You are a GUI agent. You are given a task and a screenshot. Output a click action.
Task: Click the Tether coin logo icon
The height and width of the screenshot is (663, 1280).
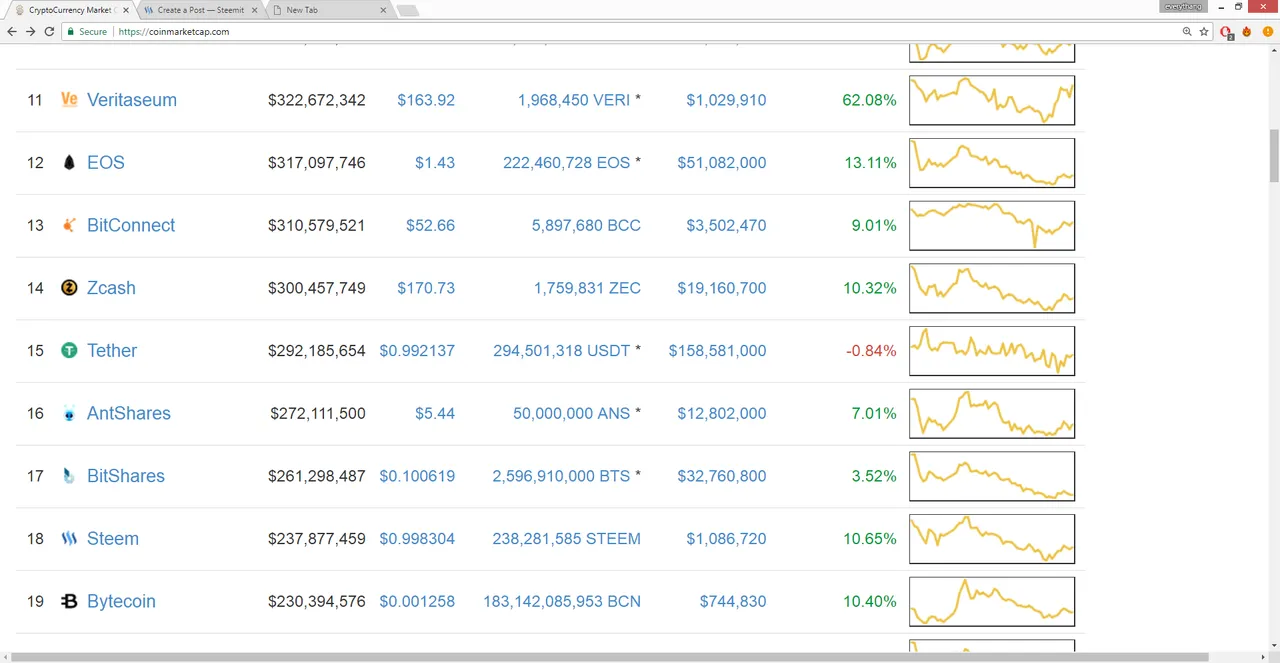coord(69,351)
